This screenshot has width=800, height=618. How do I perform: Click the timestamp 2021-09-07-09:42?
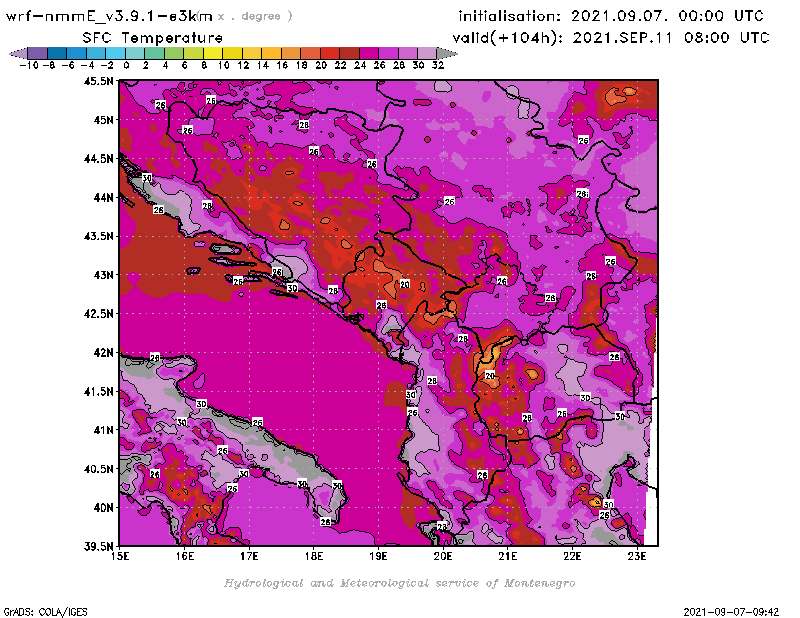click(731, 612)
